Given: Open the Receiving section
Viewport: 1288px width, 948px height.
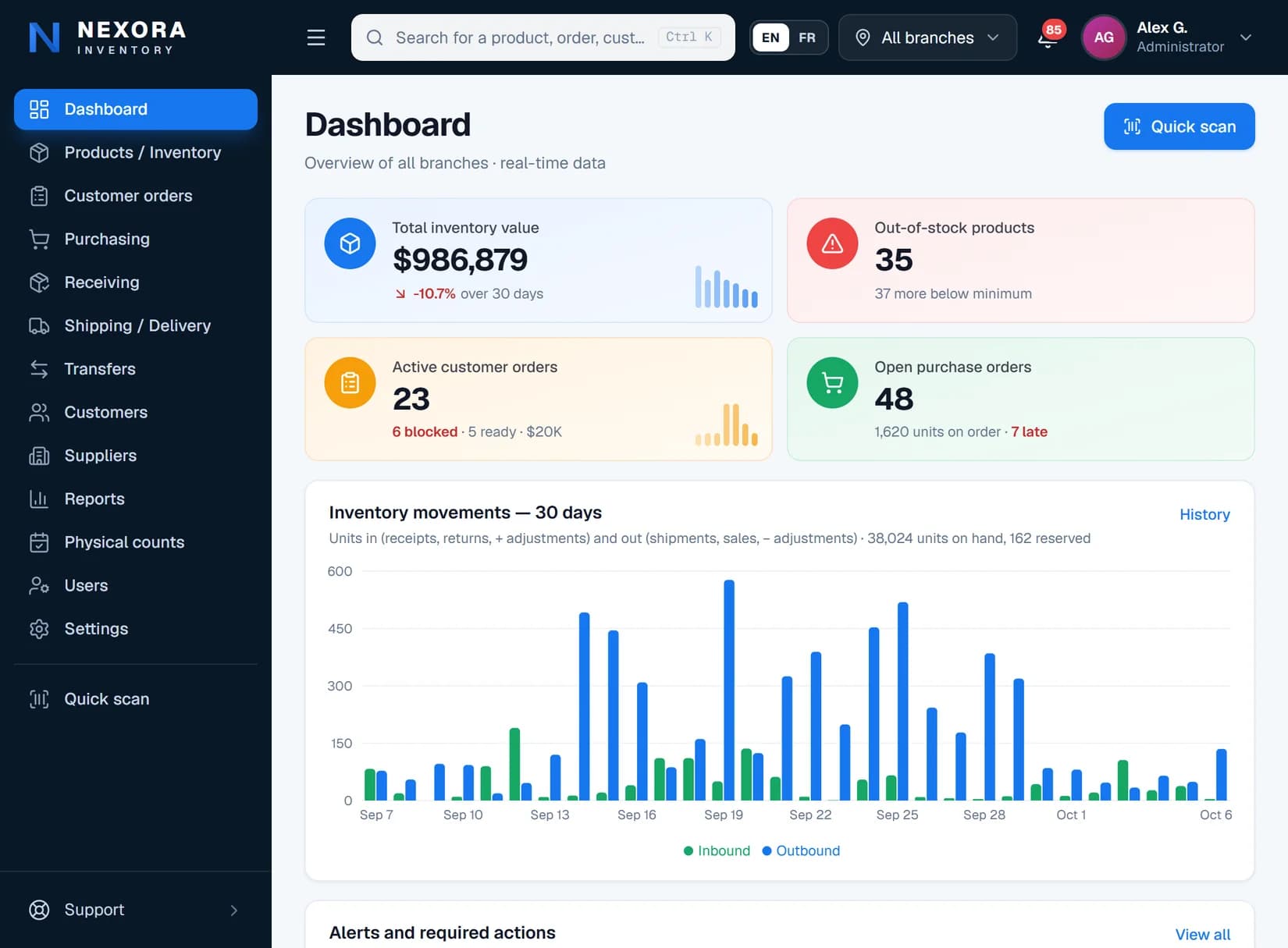Looking at the screenshot, I should pos(136,282).
